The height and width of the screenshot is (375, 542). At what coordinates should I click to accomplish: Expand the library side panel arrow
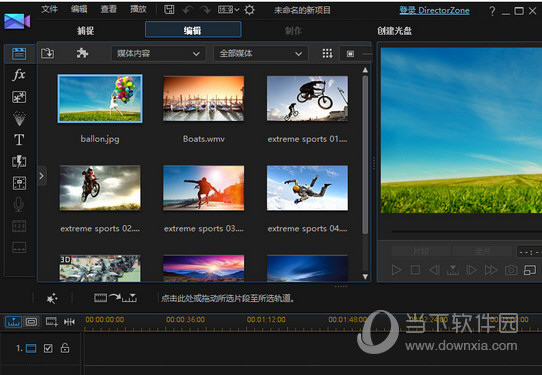pos(41,176)
